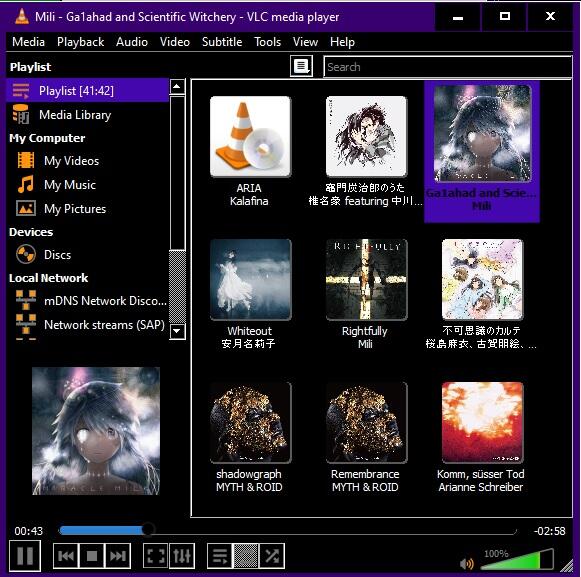
Task: Click the Devices section header
Action: [x=31, y=232]
